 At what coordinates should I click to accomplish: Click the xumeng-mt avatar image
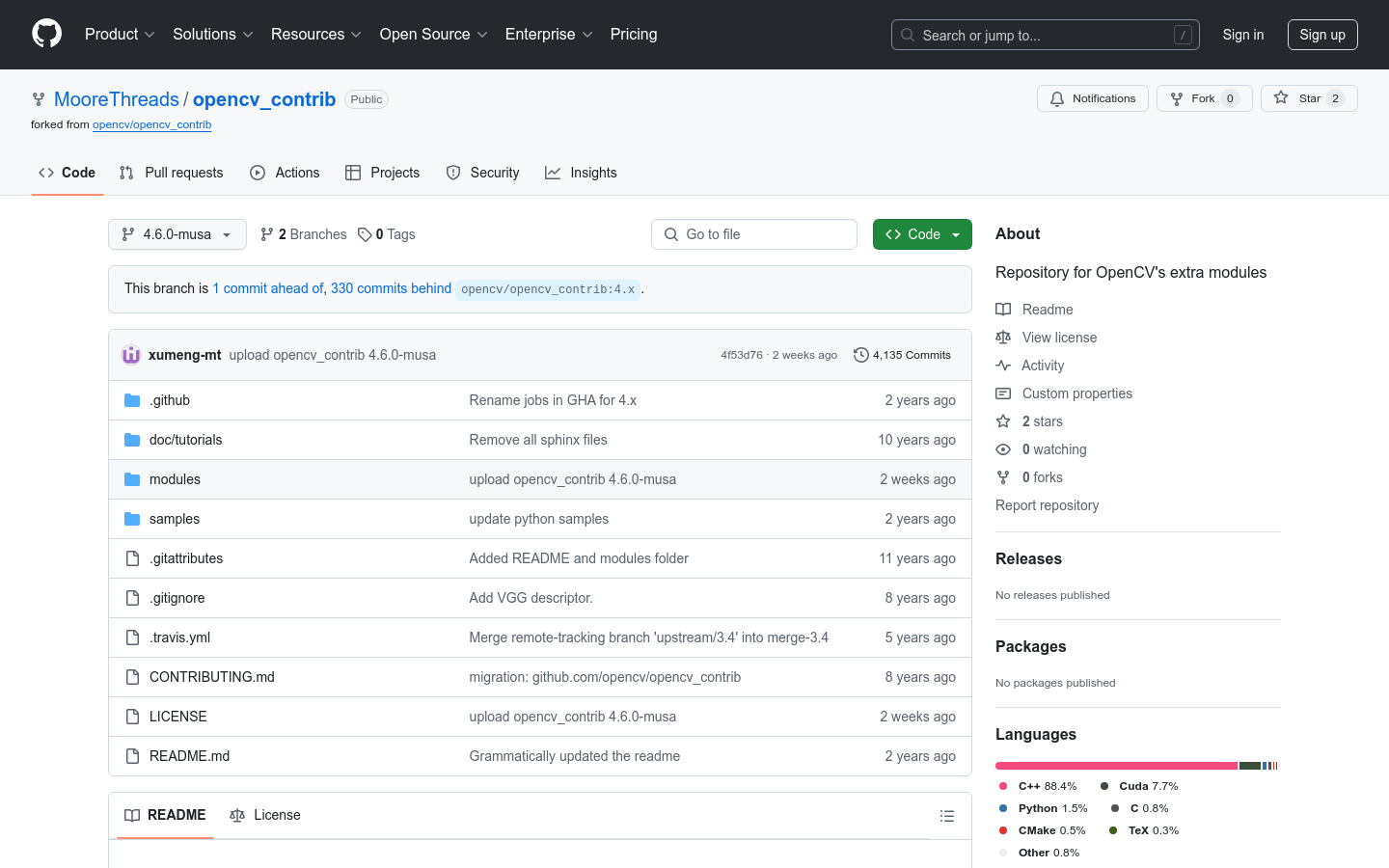pyautogui.click(x=131, y=355)
